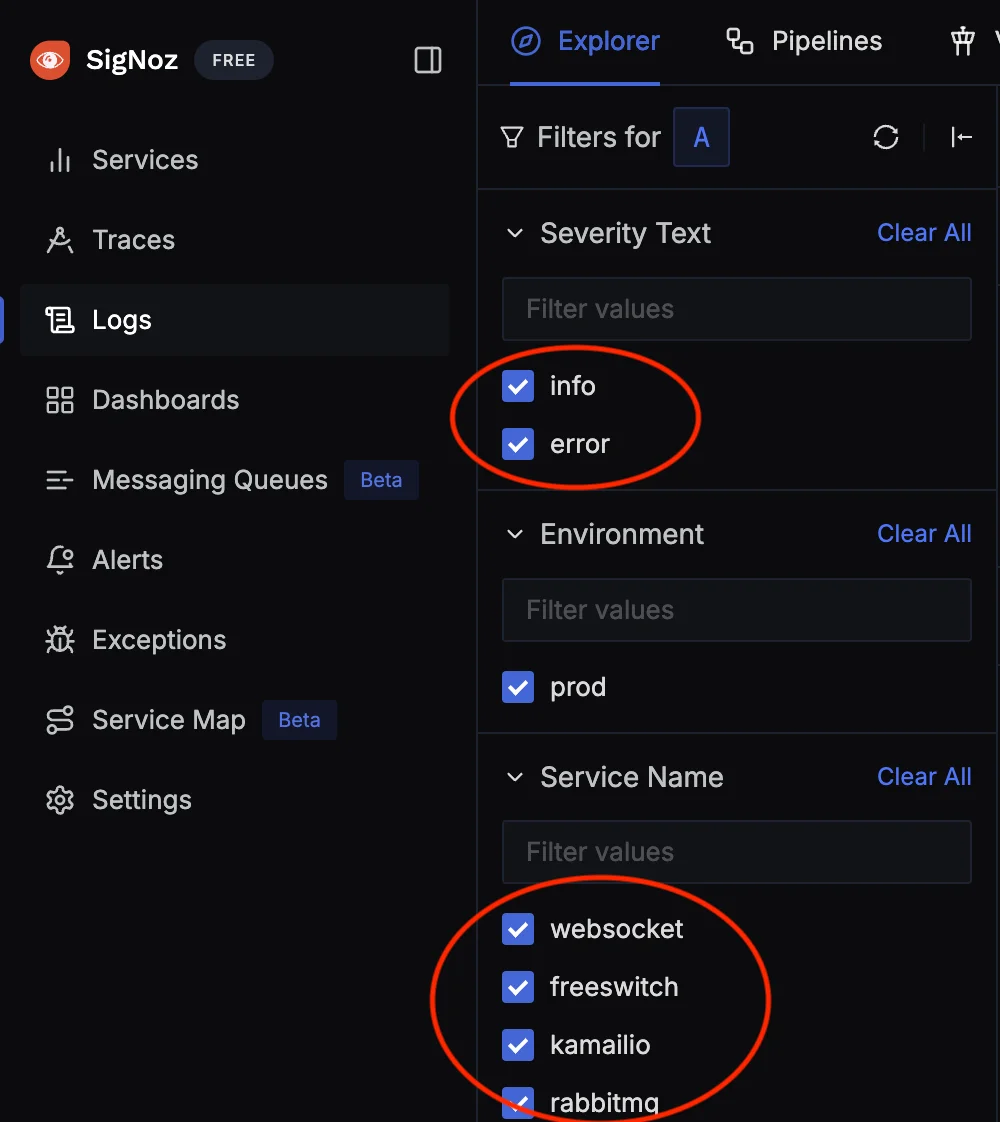
Task: Uncheck the freeswitch service checkbox
Action: pyautogui.click(x=518, y=987)
